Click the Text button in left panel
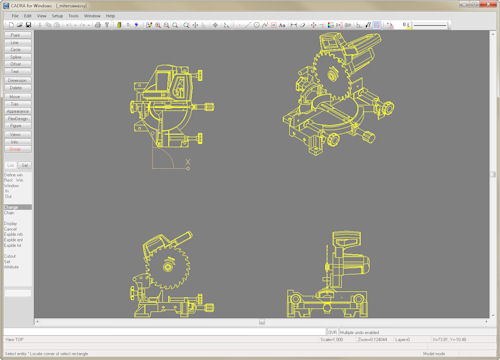Screen dimensions: 500x360 click(x=18, y=71)
